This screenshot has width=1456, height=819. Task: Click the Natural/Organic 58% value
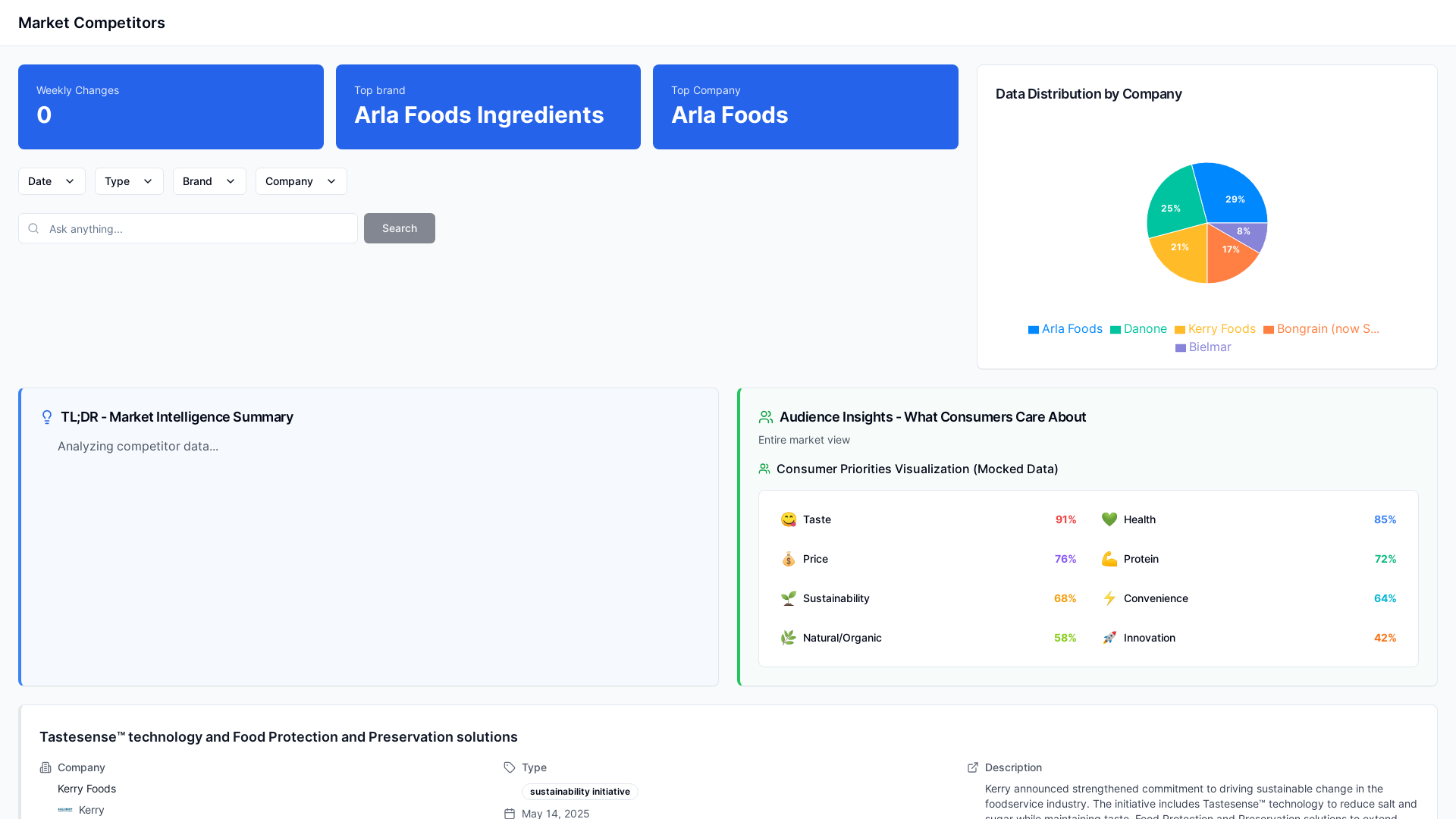[1065, 638]
